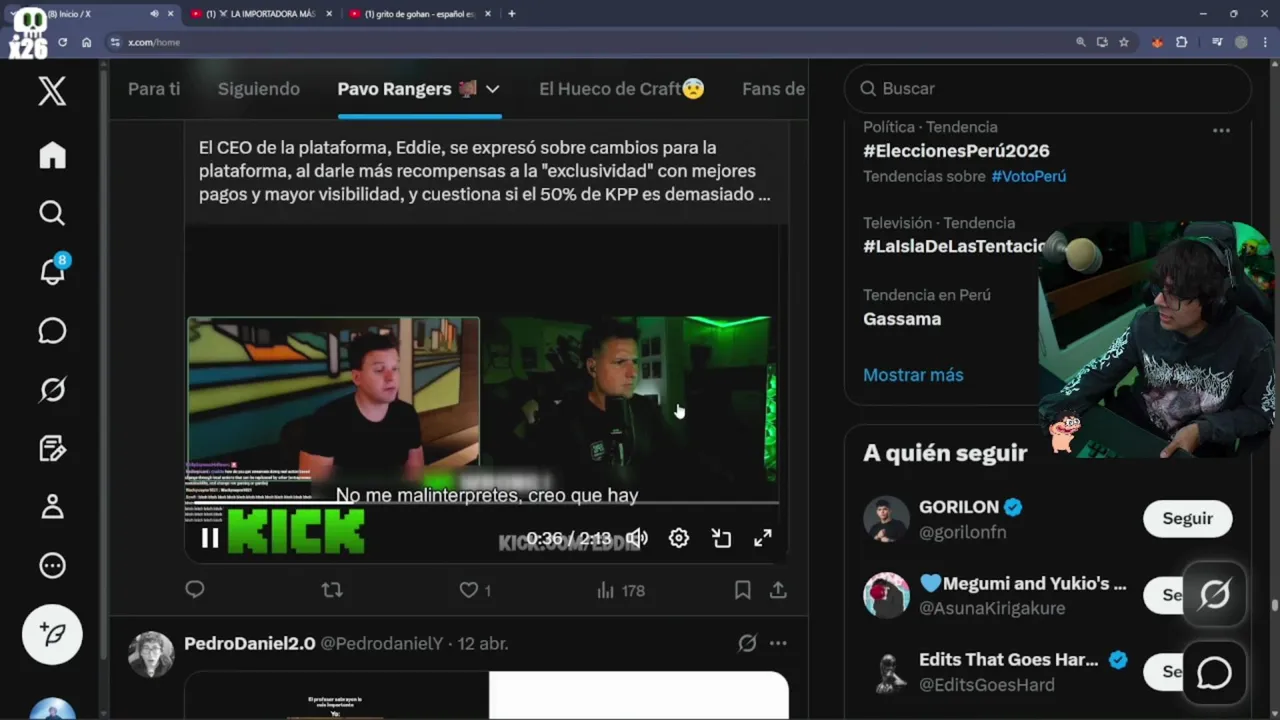1280x720 pixels.
Task: Bookmark the Kick CEO post
Action: [743, 590]
